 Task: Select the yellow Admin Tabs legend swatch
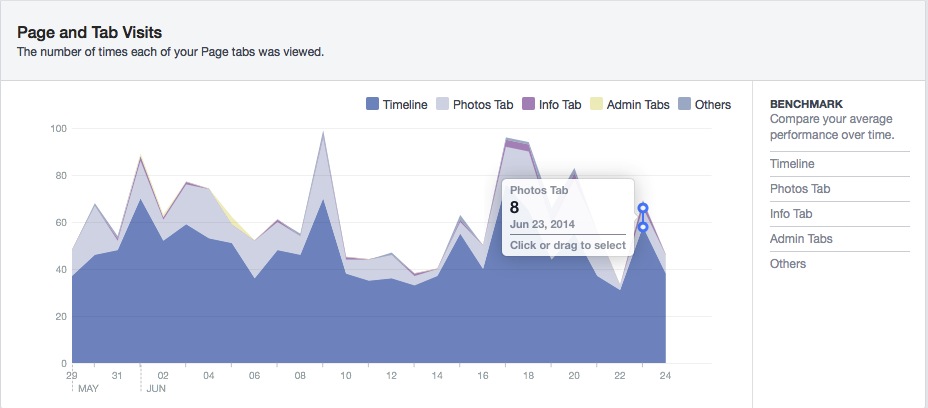click(597, 104)
